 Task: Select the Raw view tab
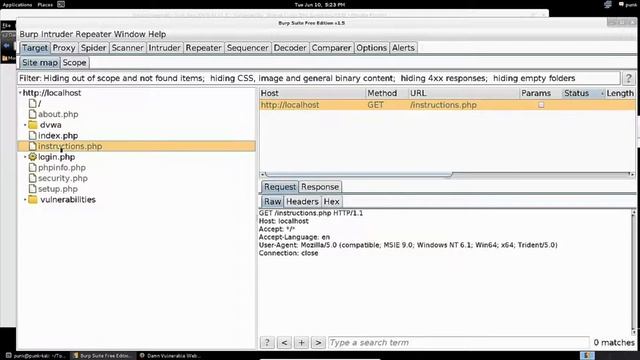272,202
